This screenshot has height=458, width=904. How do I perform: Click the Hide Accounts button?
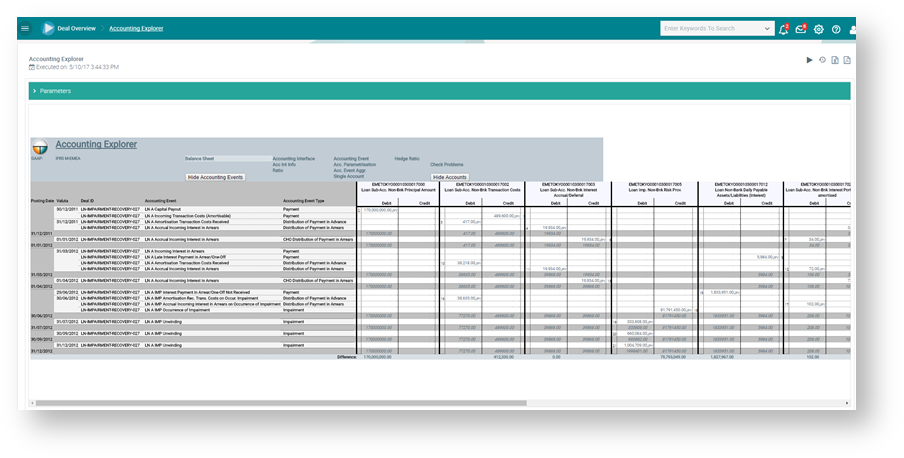tap(450, 177)
